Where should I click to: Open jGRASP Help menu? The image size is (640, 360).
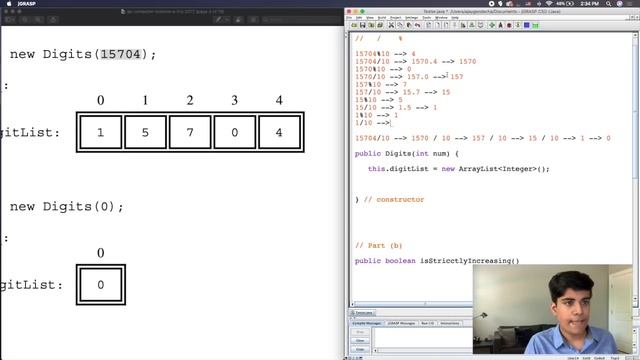tap(455, 18)
